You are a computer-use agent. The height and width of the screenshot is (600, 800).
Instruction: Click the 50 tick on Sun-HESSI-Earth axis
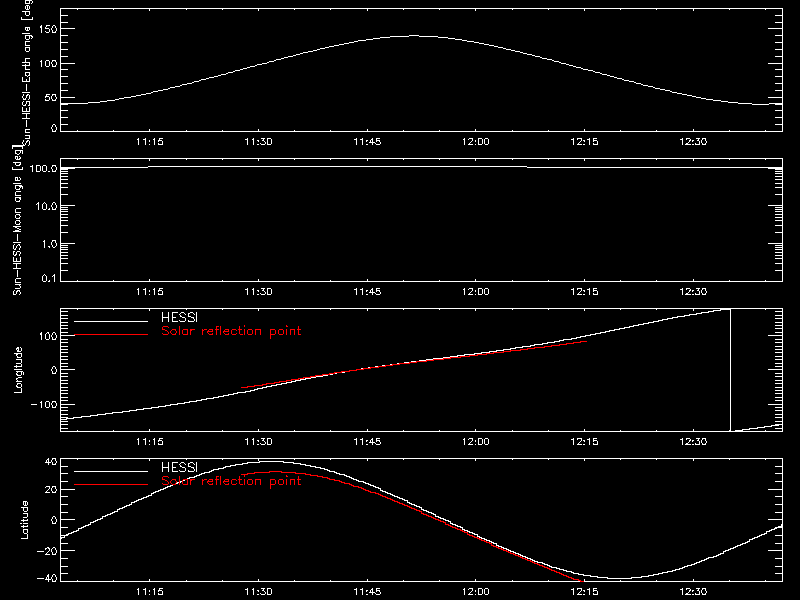[51, 98]
